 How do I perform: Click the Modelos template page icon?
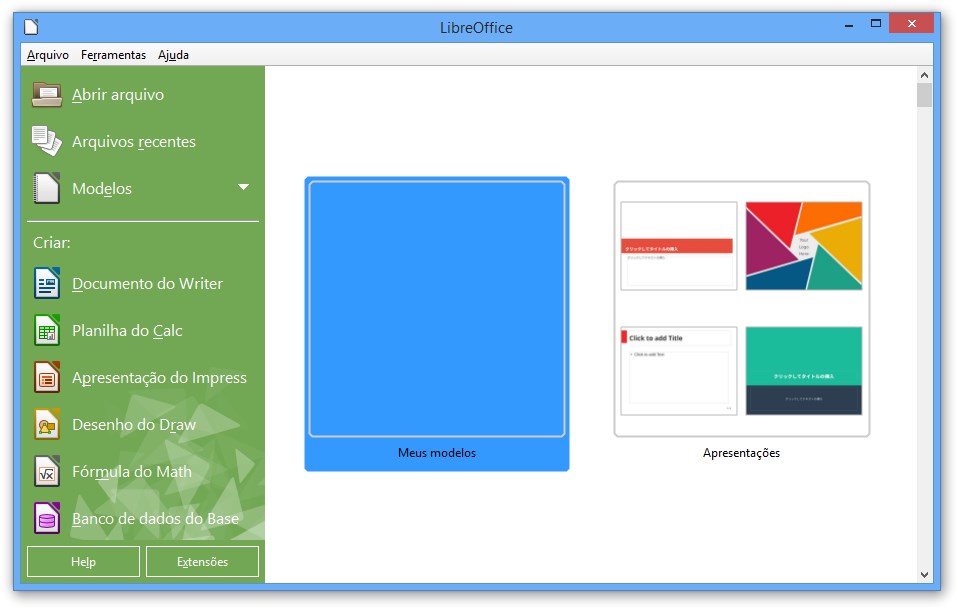pyautogui.click(x=47, y=188)
